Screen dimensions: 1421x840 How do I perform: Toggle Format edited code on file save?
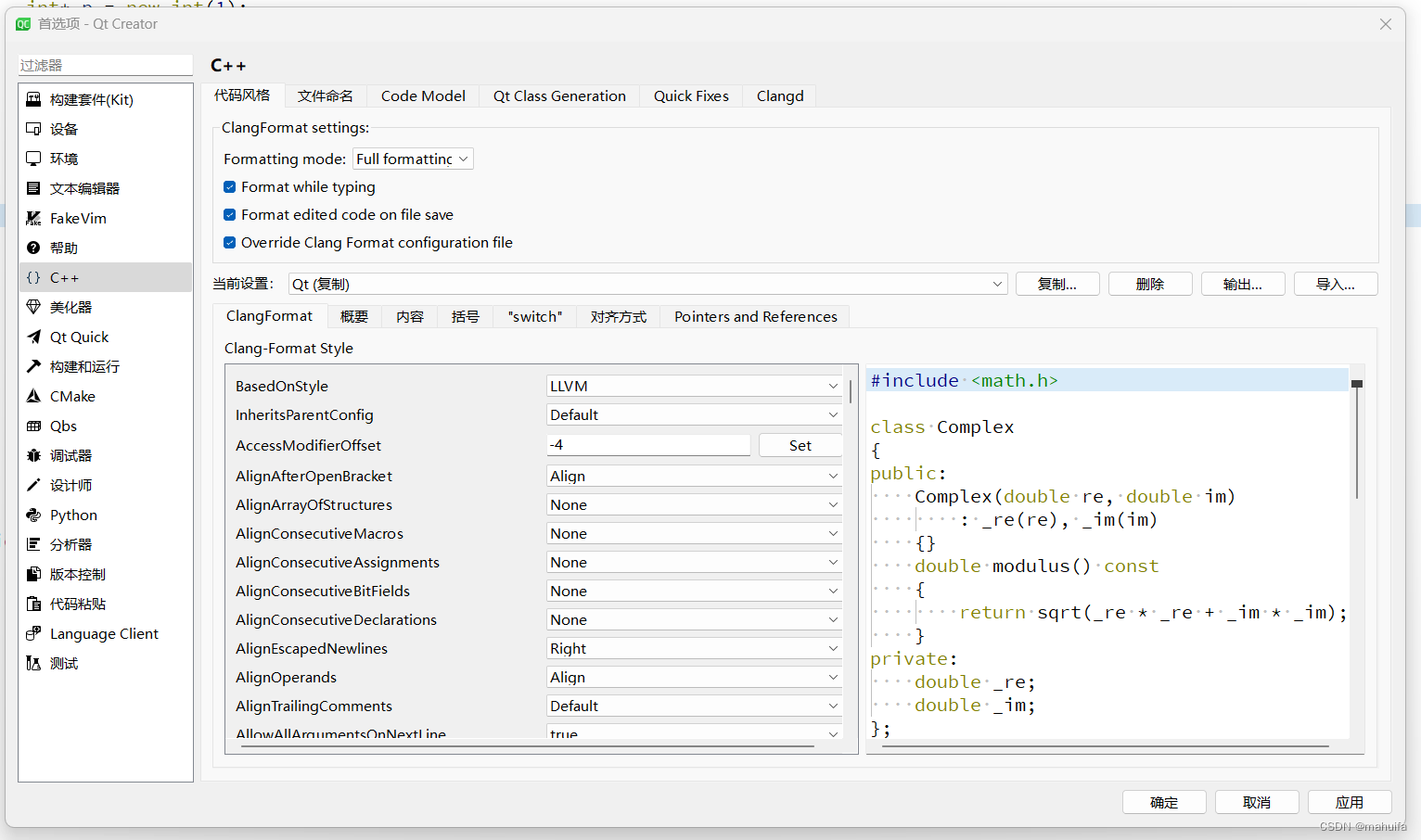(229, 215)
